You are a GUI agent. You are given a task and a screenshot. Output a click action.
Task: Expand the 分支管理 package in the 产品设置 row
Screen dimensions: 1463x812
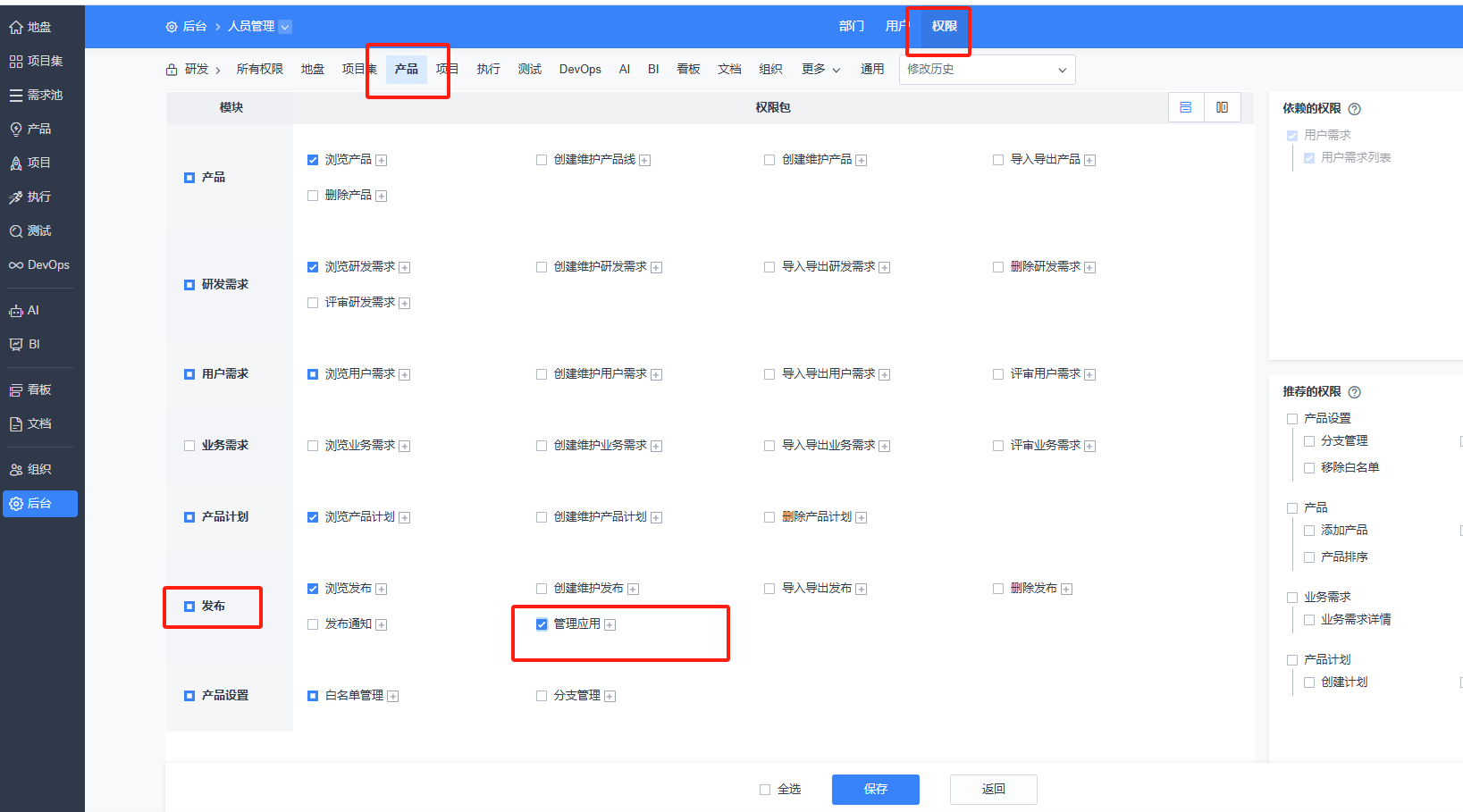point(610,697)
